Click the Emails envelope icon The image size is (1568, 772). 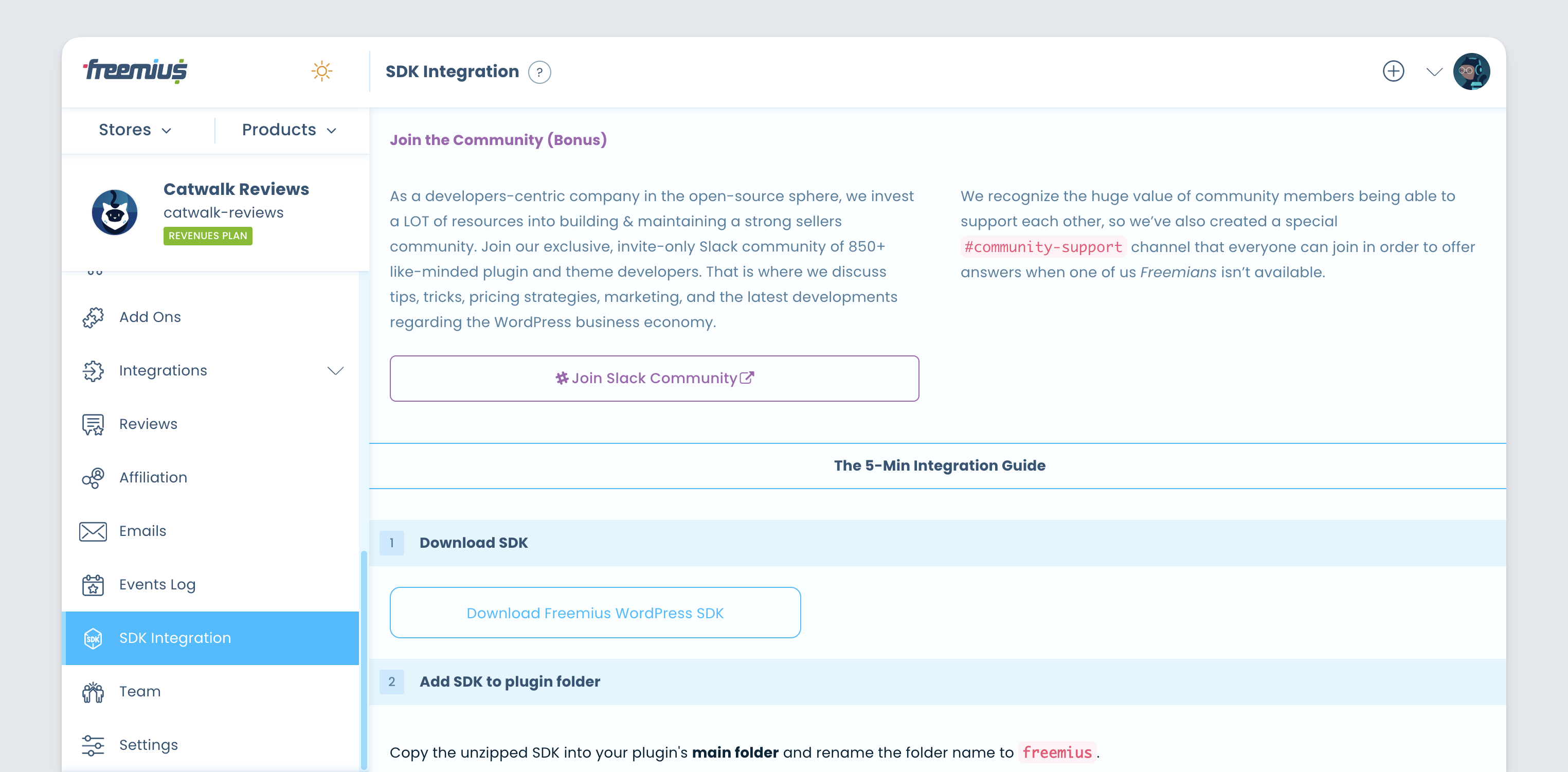[x=93, y=531]
